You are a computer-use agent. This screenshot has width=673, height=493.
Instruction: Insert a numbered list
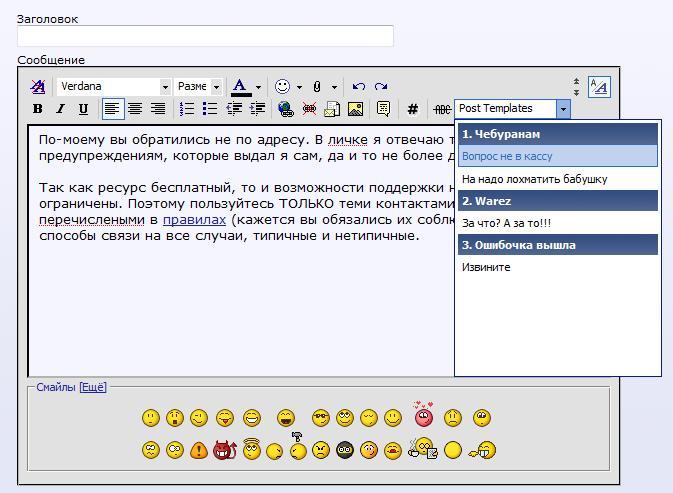187,109
